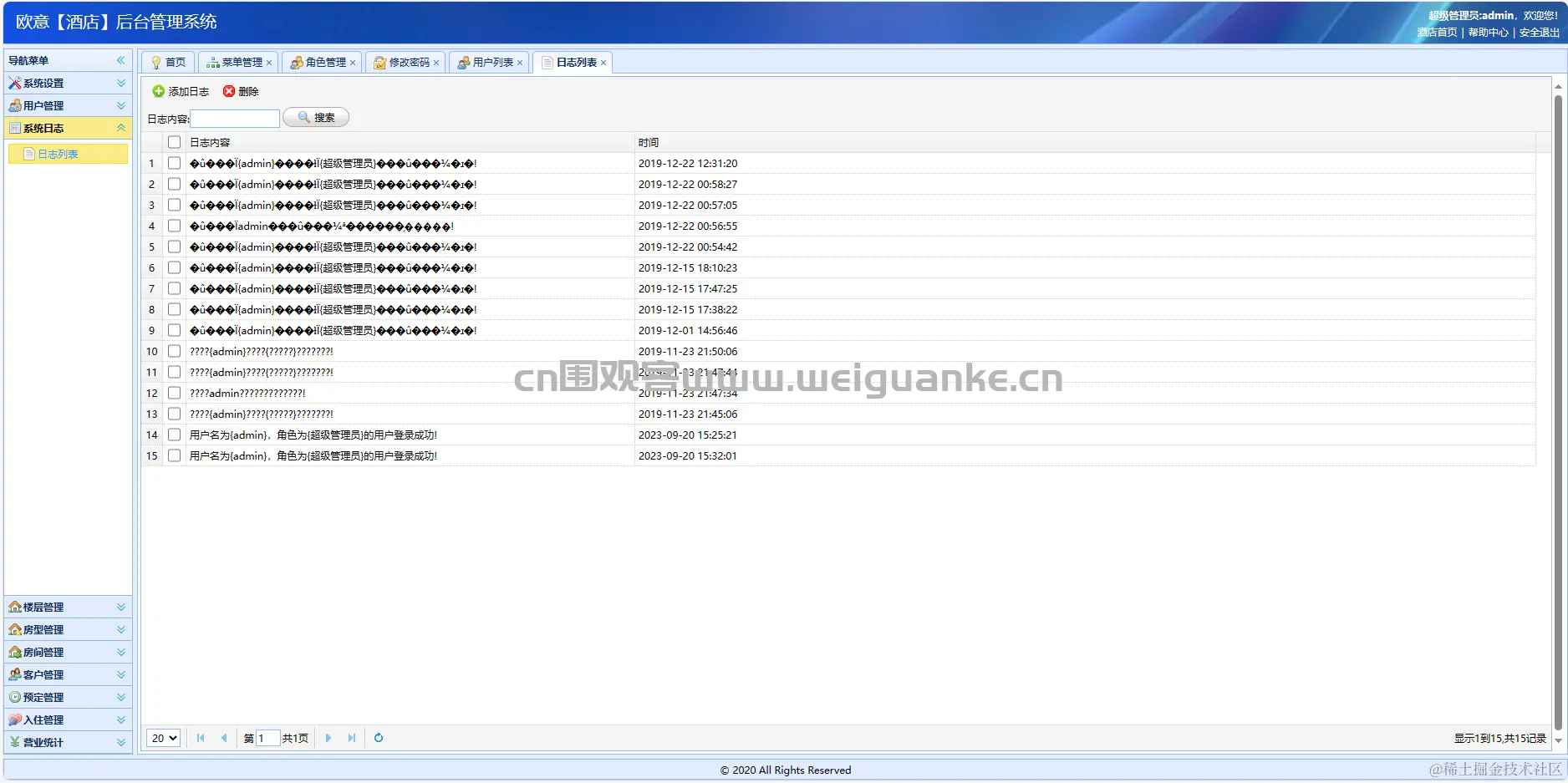Go to last page icon
Screen dimensions: 1568x783
pyautogui.click(x=352, y=738)
